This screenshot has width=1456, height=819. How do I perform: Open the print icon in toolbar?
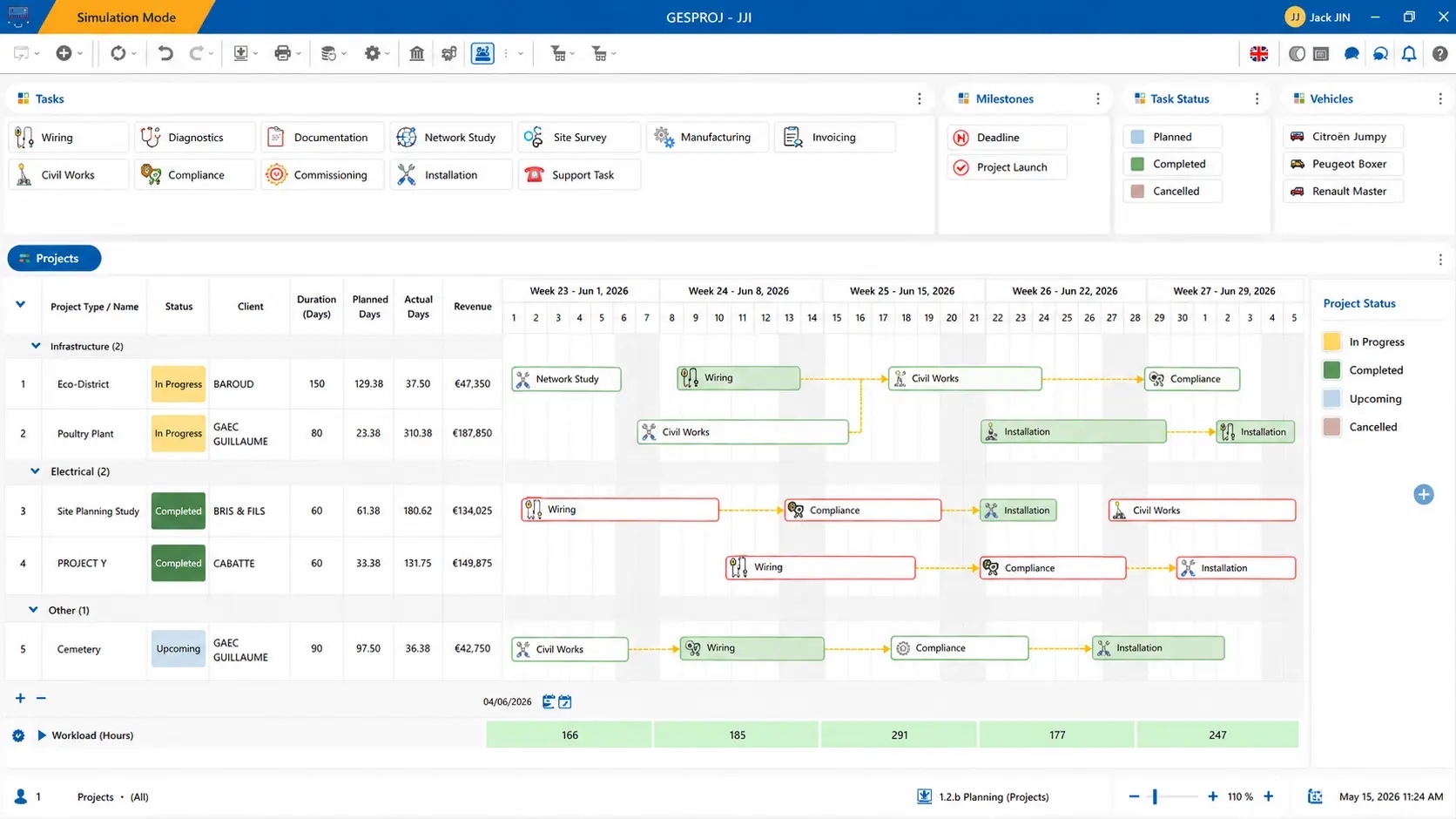point(282,54)
